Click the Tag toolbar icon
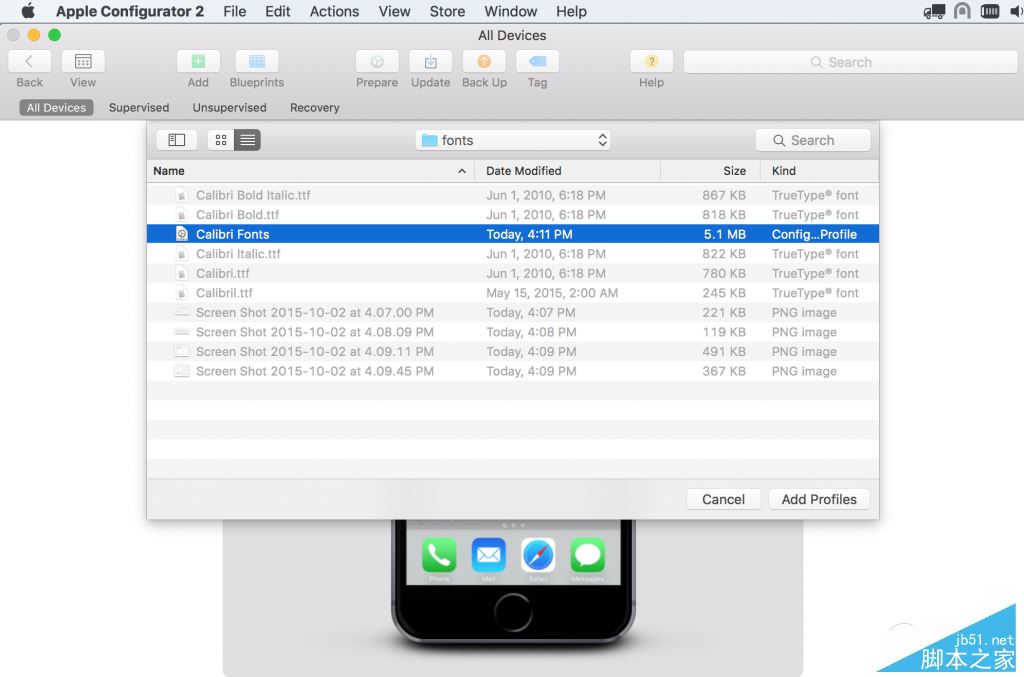 (x=537, y=61)
